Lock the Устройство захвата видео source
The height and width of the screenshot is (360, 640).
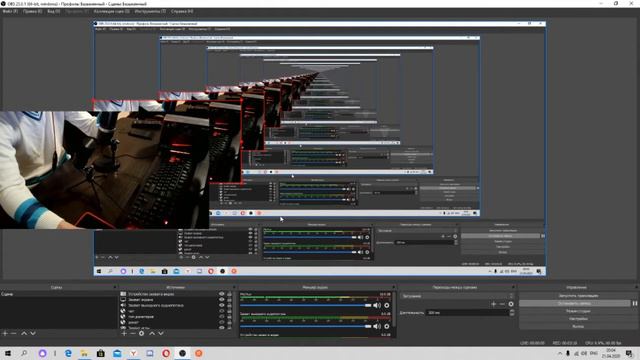pyautogui.click(x=229, y=294)
